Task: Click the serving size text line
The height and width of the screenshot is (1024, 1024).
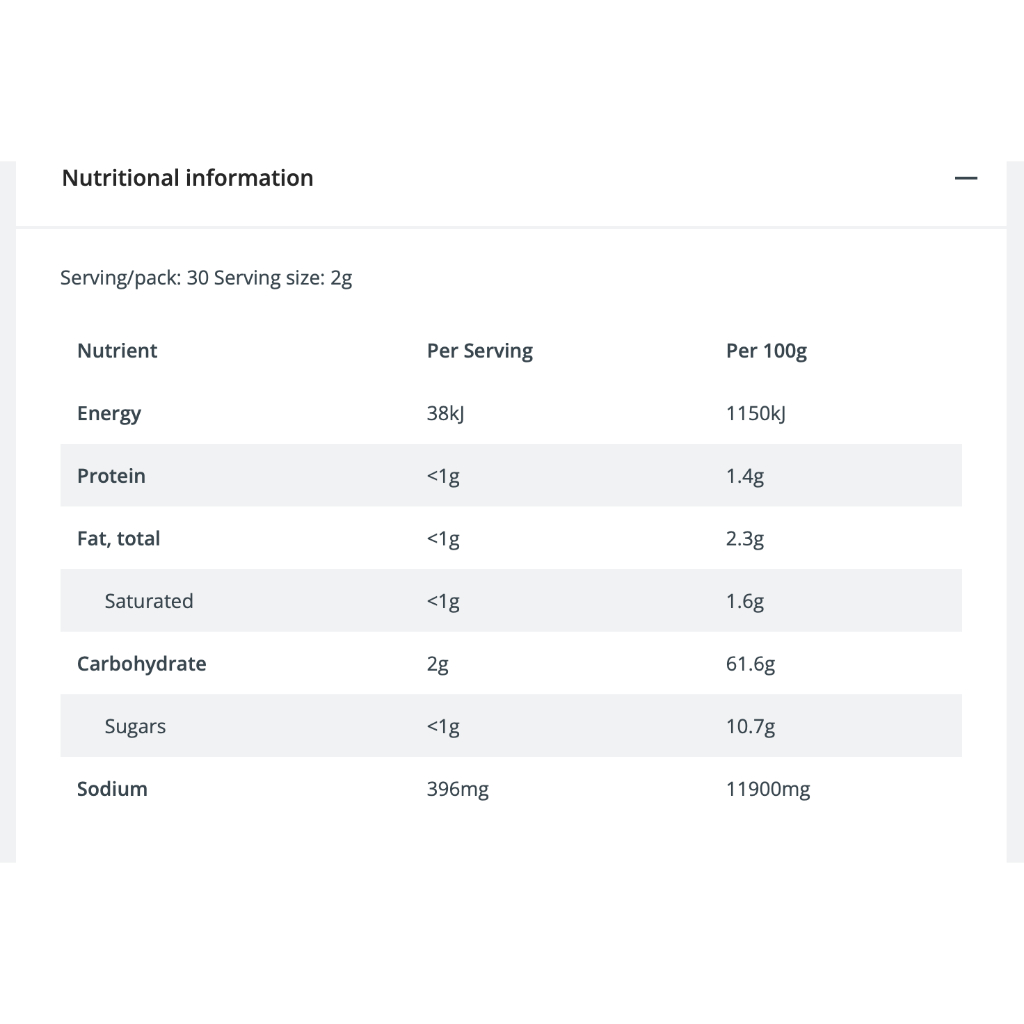Action: click(206, 278)
